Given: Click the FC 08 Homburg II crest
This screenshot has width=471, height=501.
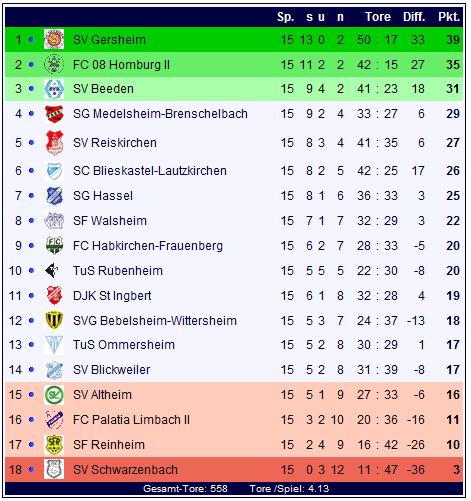Looking at the screenshot, I should pos(54,64).
